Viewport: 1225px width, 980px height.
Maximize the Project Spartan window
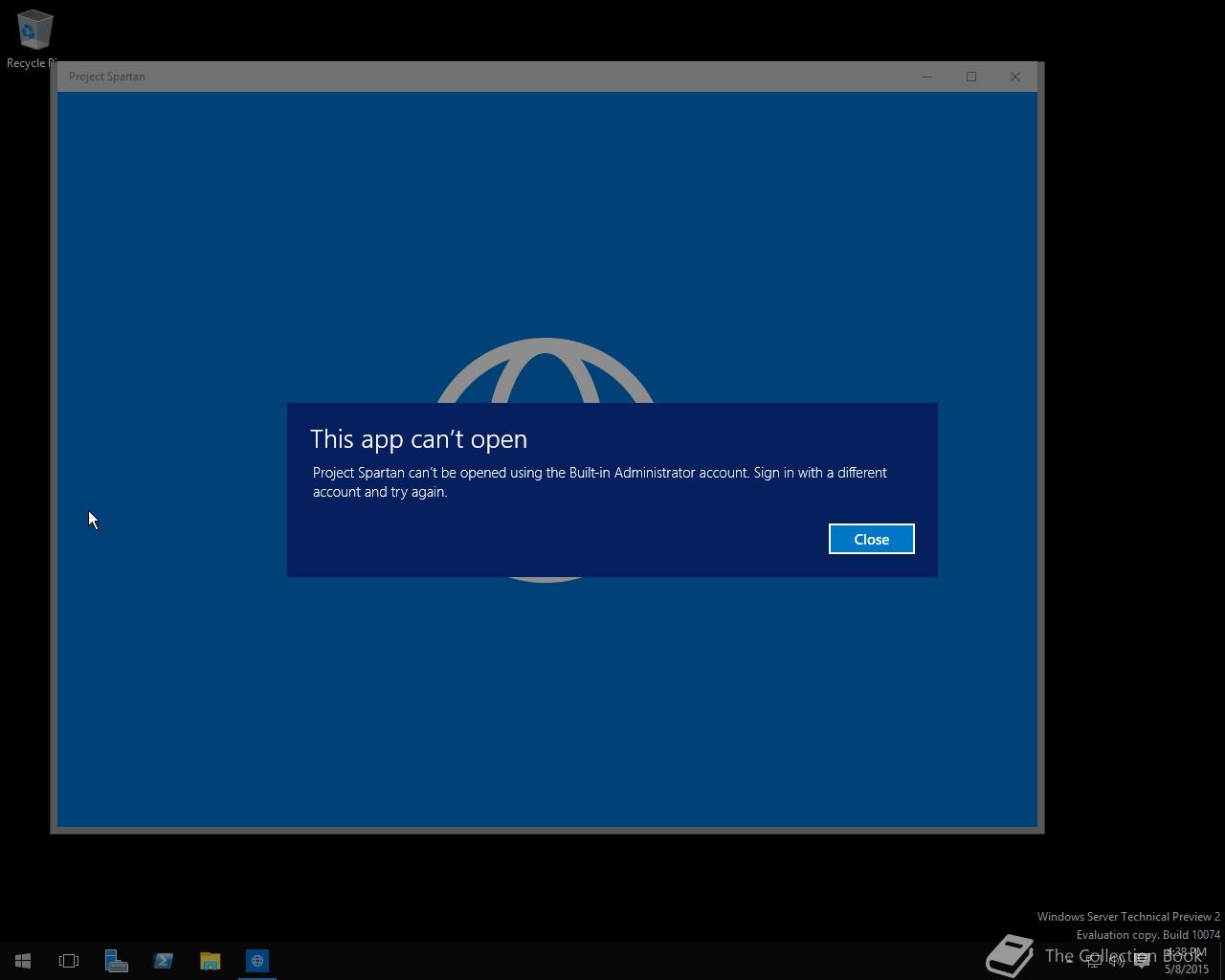tap(971, 77)
